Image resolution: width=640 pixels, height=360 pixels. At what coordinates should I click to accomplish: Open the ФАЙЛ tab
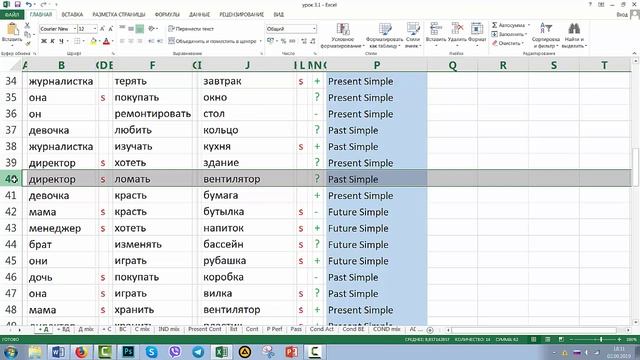(12, 15)
